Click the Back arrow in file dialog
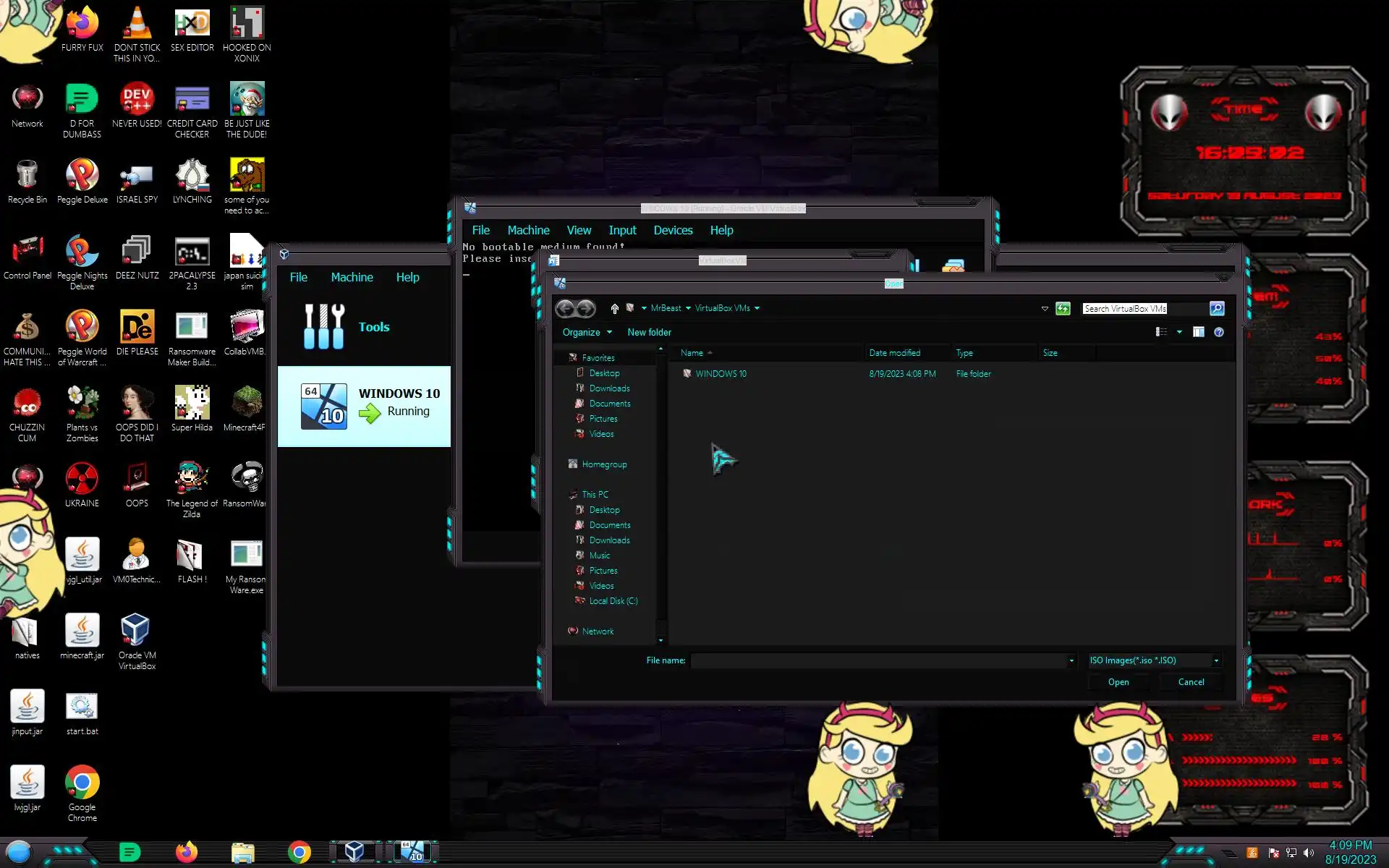Viewport: 1389px width, 868px height. [565, 309]
